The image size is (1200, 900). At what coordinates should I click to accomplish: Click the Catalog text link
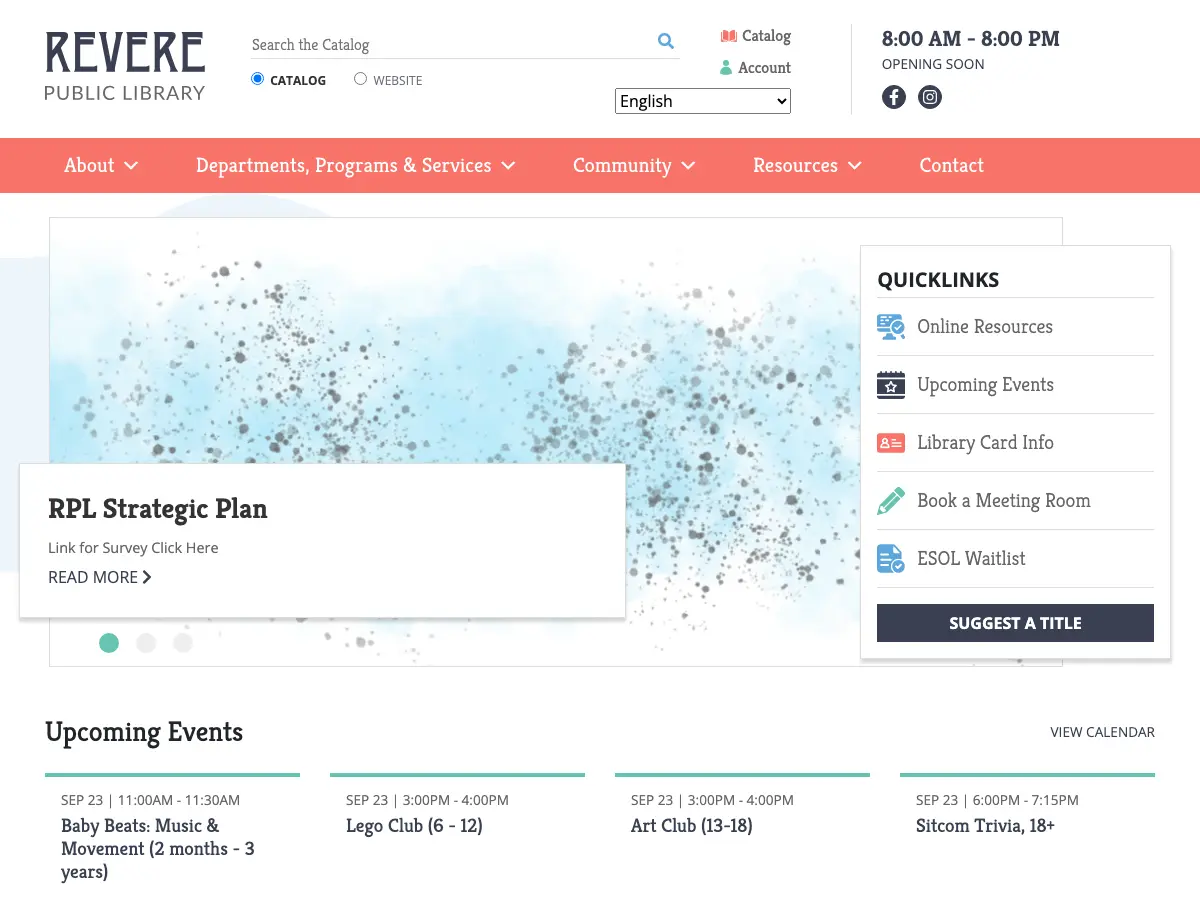(766, 36)
